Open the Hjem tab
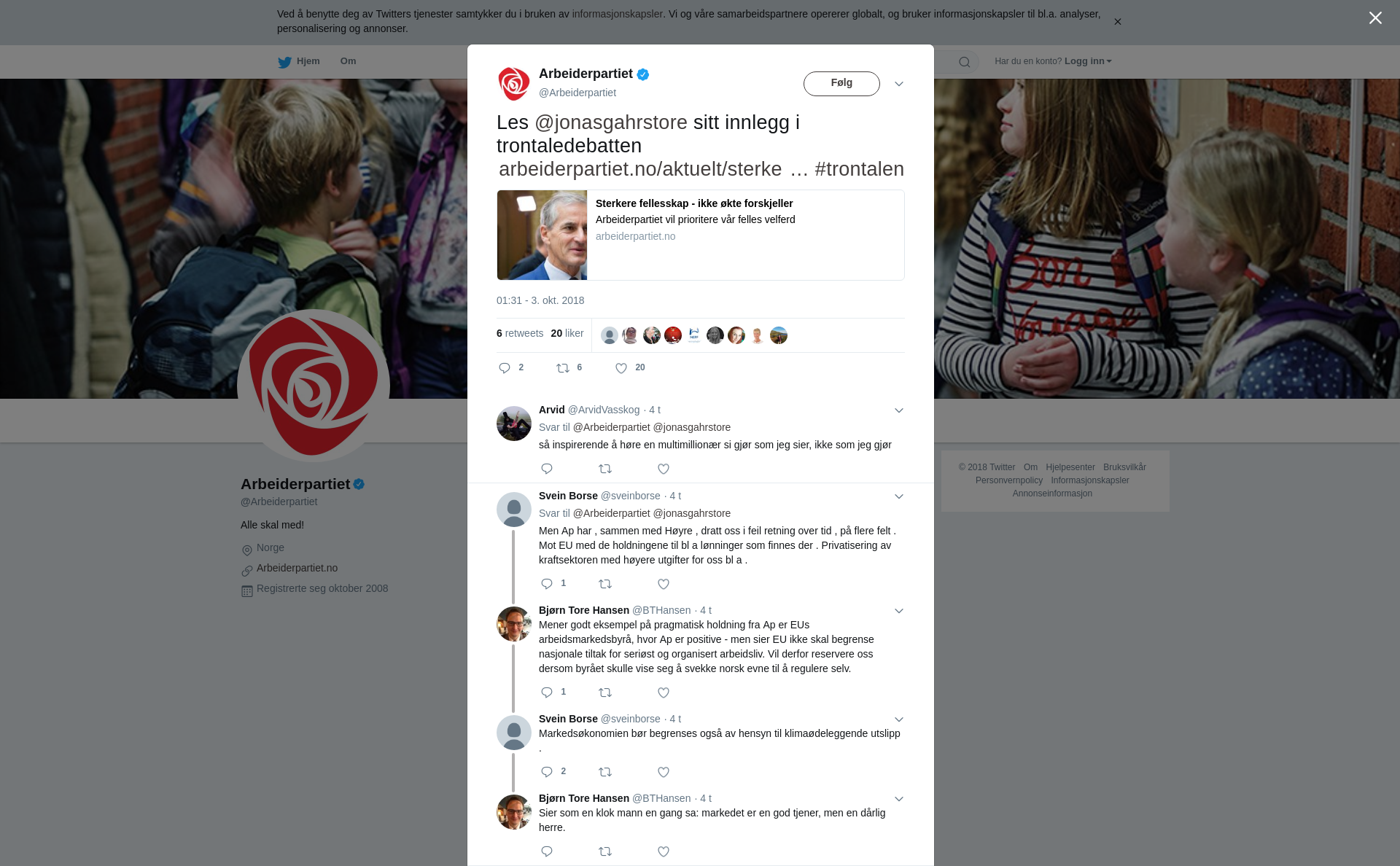Viewport: 1400px width, 866px height. coord(299,61)
